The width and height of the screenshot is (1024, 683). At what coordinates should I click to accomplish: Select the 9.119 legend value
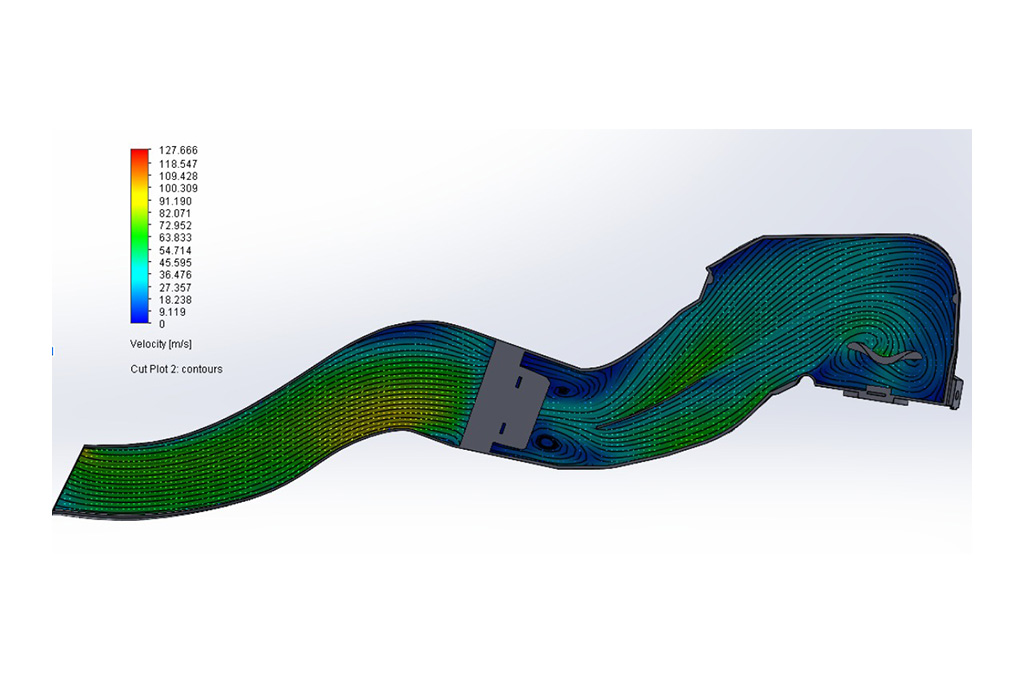click(x=173, y=312)
